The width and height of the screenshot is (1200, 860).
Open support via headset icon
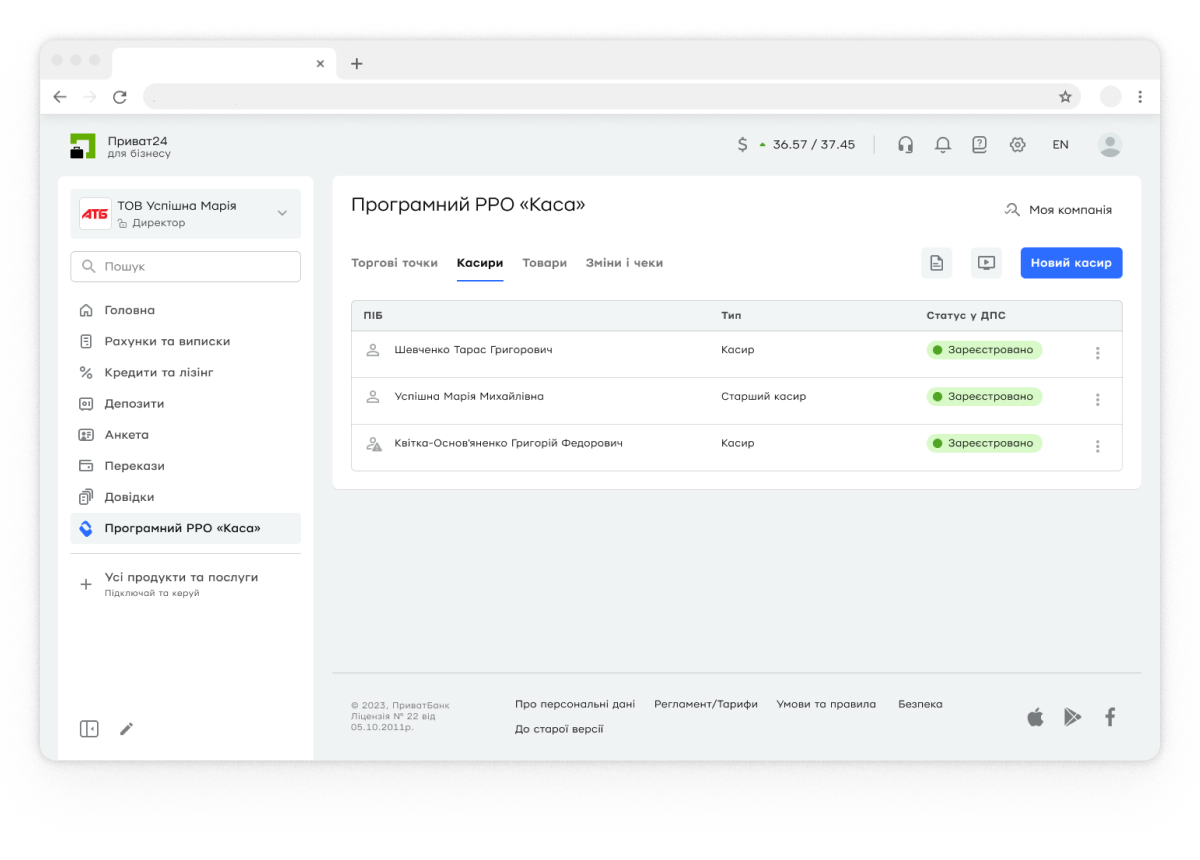click(905, 145)
